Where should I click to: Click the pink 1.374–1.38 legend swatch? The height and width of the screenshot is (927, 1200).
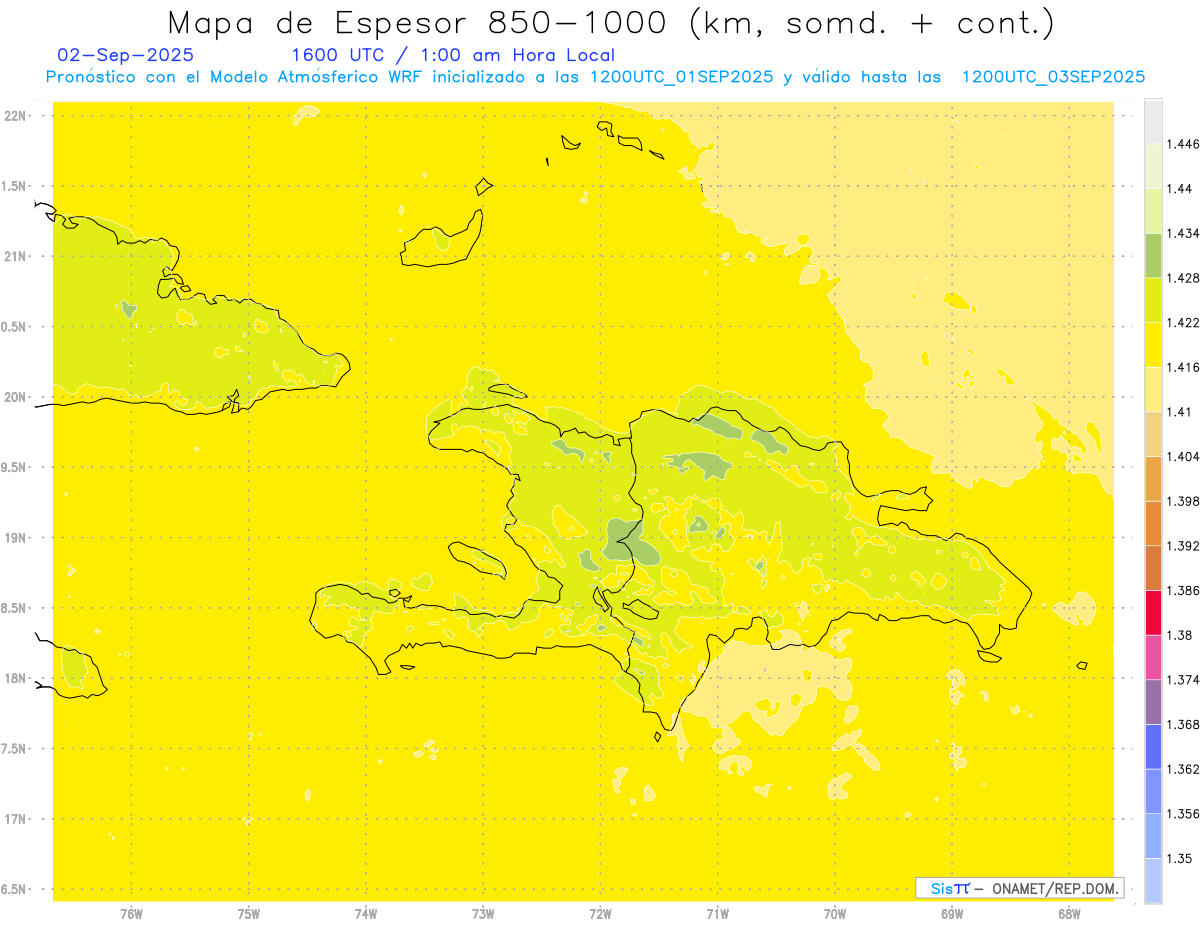tap(1153, 657)
